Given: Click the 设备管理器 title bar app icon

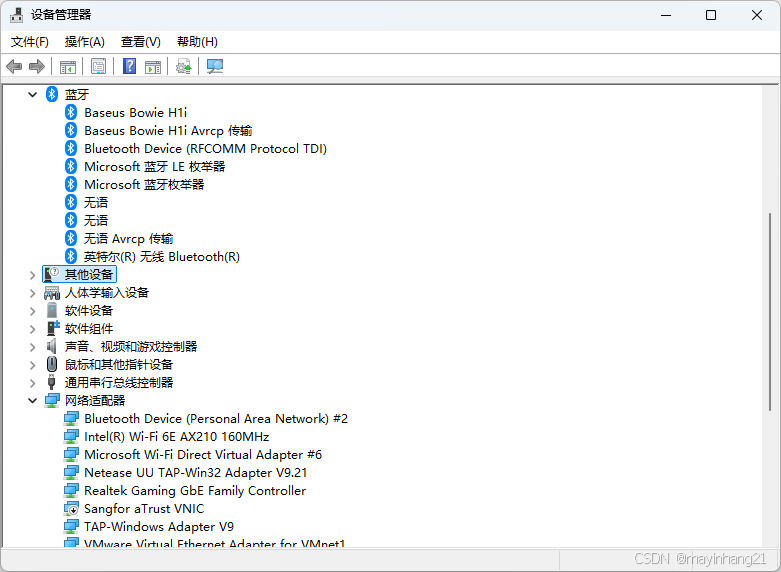Looking at the screenshot, I should 16,15.
